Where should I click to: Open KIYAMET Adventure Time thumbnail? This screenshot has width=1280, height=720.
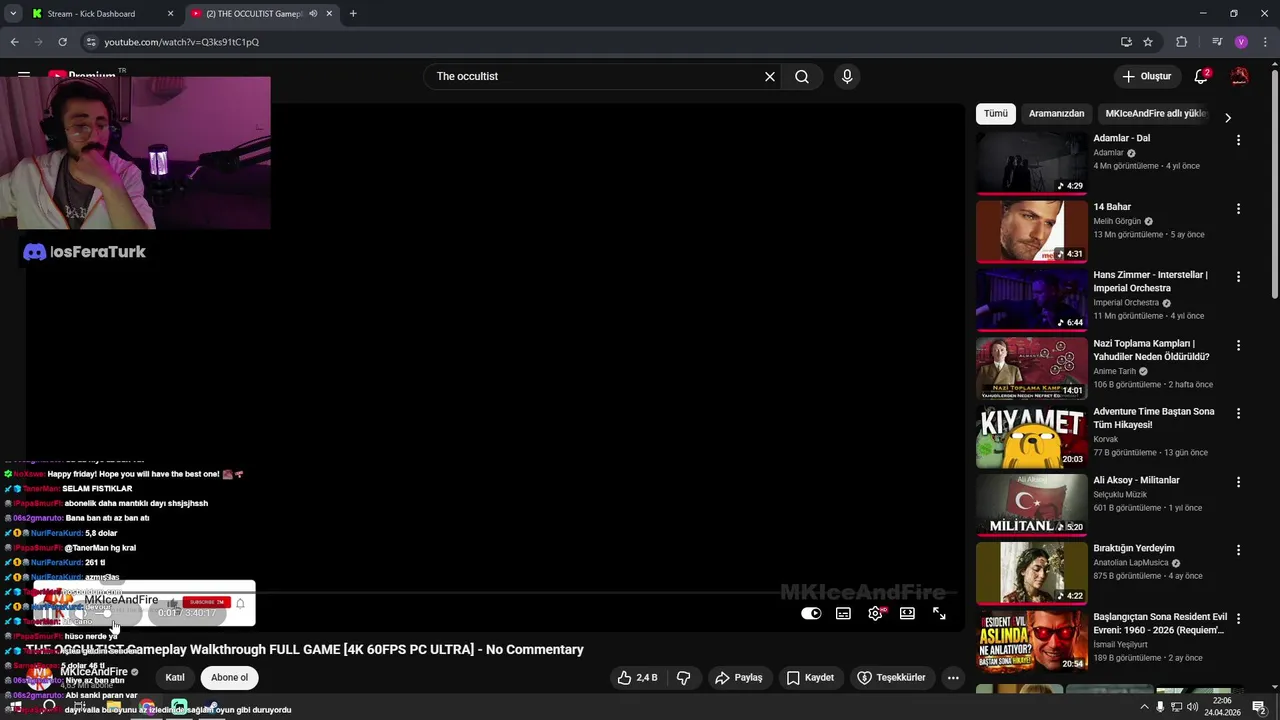click(1031, 436)
